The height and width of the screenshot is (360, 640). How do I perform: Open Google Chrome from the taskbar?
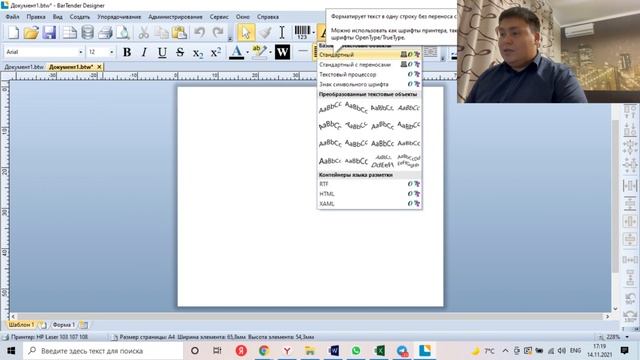264,351
